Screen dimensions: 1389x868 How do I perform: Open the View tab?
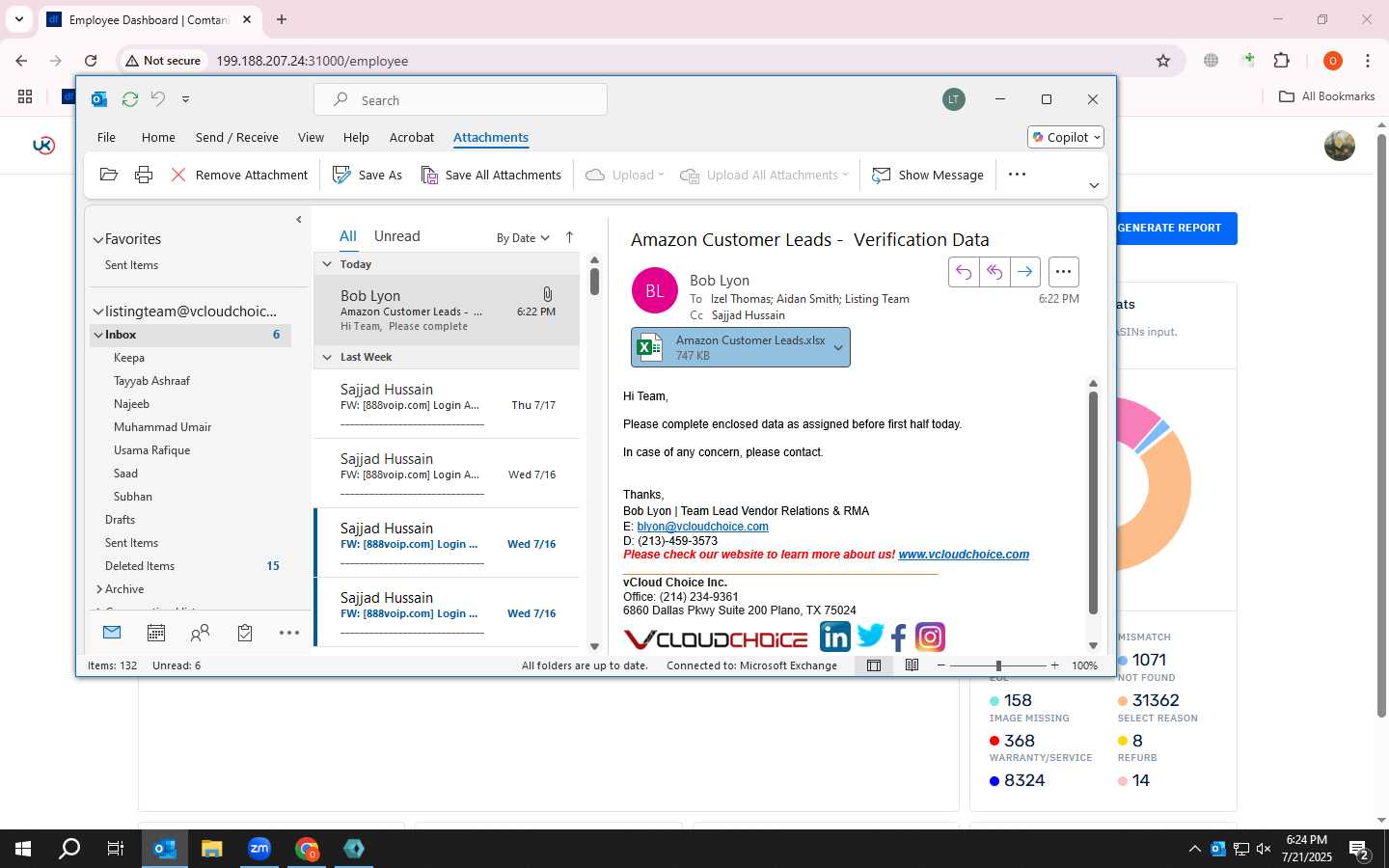[x=311, y=137]
